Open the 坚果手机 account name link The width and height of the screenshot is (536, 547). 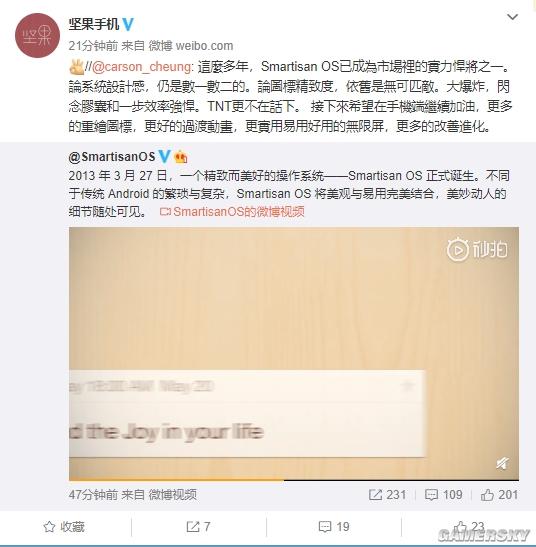(94, 24)
